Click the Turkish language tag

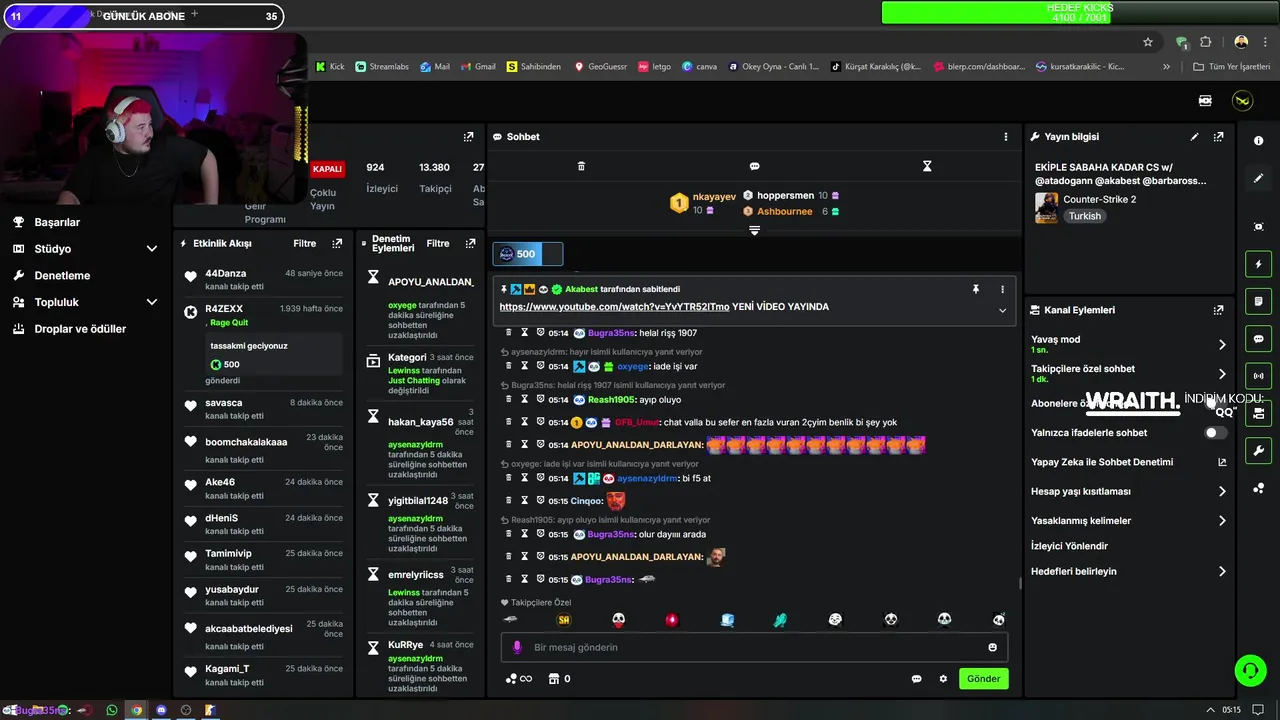point(1084,216)
